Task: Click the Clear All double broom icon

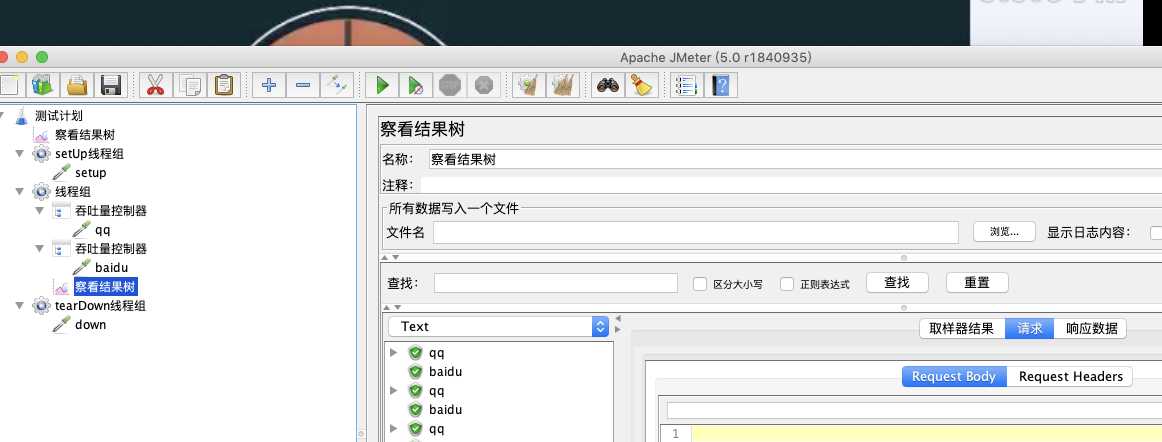Action: 562,85
